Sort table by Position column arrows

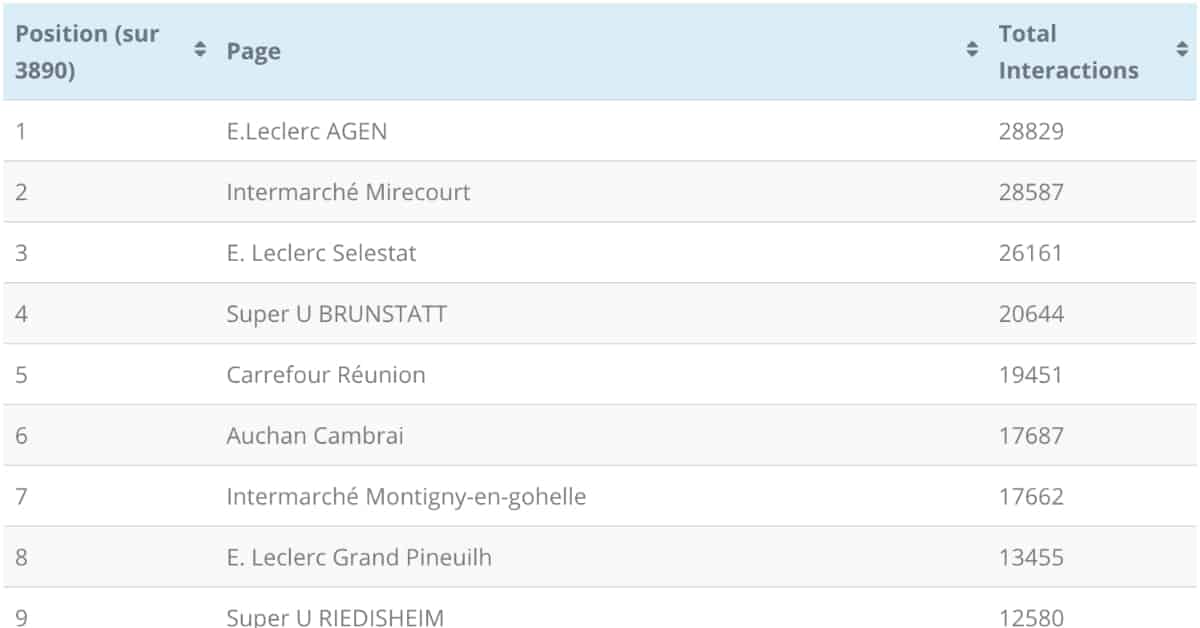tap(200, 50)
